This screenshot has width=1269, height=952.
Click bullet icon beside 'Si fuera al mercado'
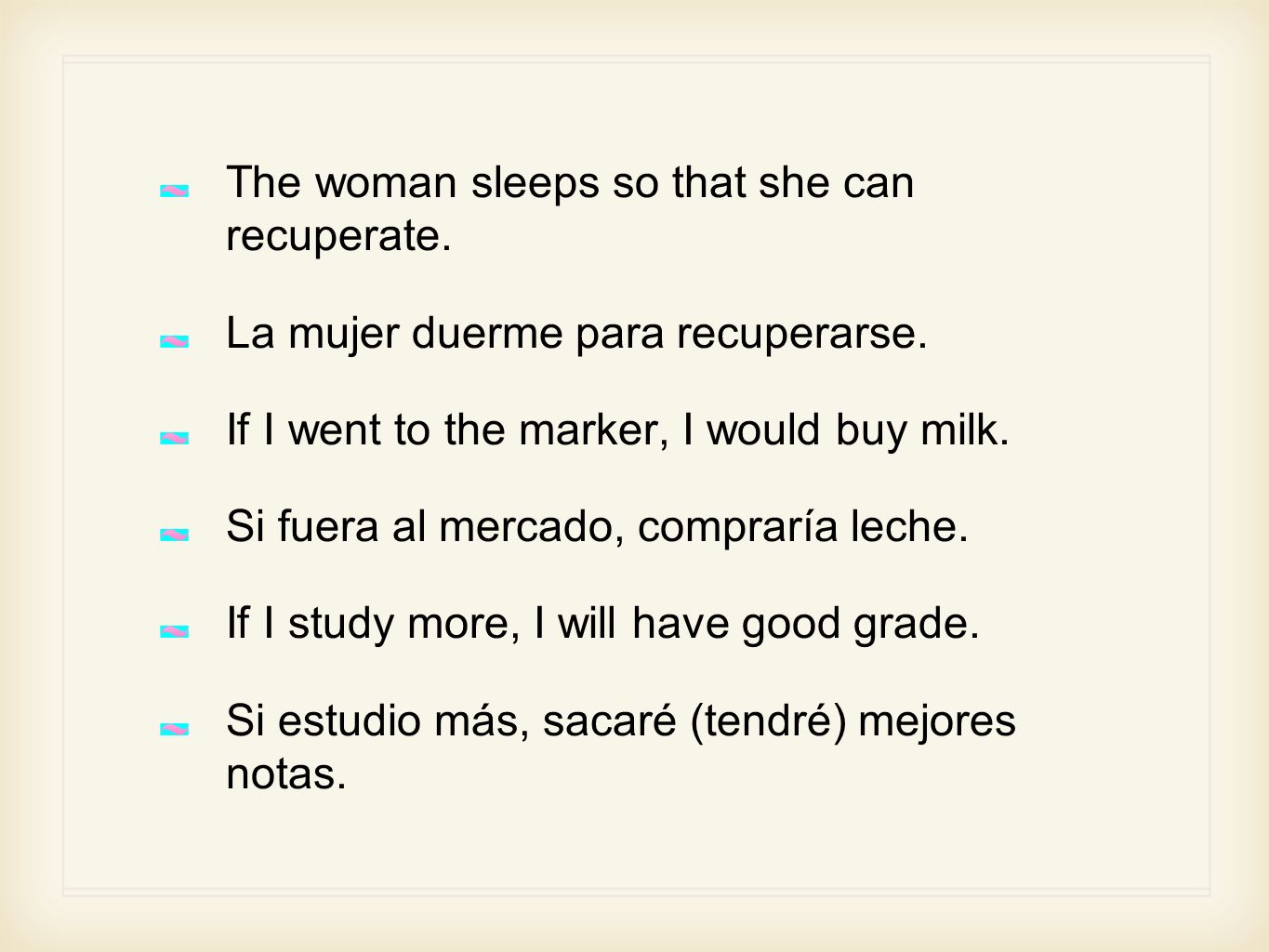pyautogui.click(x=174, y=535)
